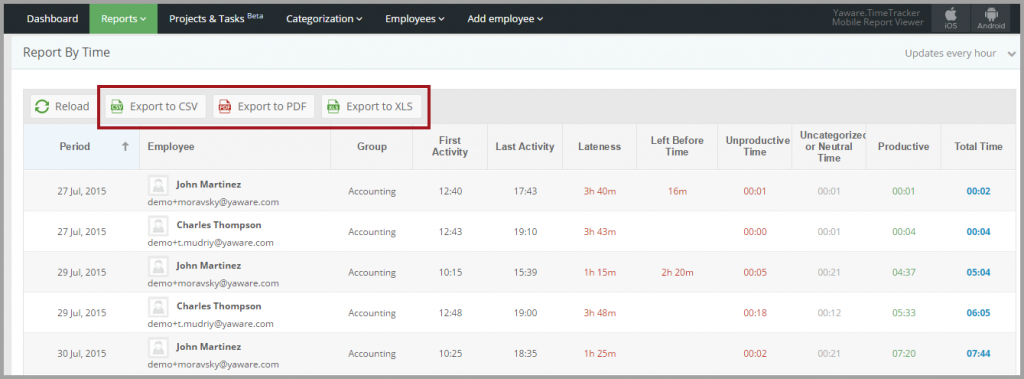
Task: Go to the Dashboard tab
Action: coord(52,19)
